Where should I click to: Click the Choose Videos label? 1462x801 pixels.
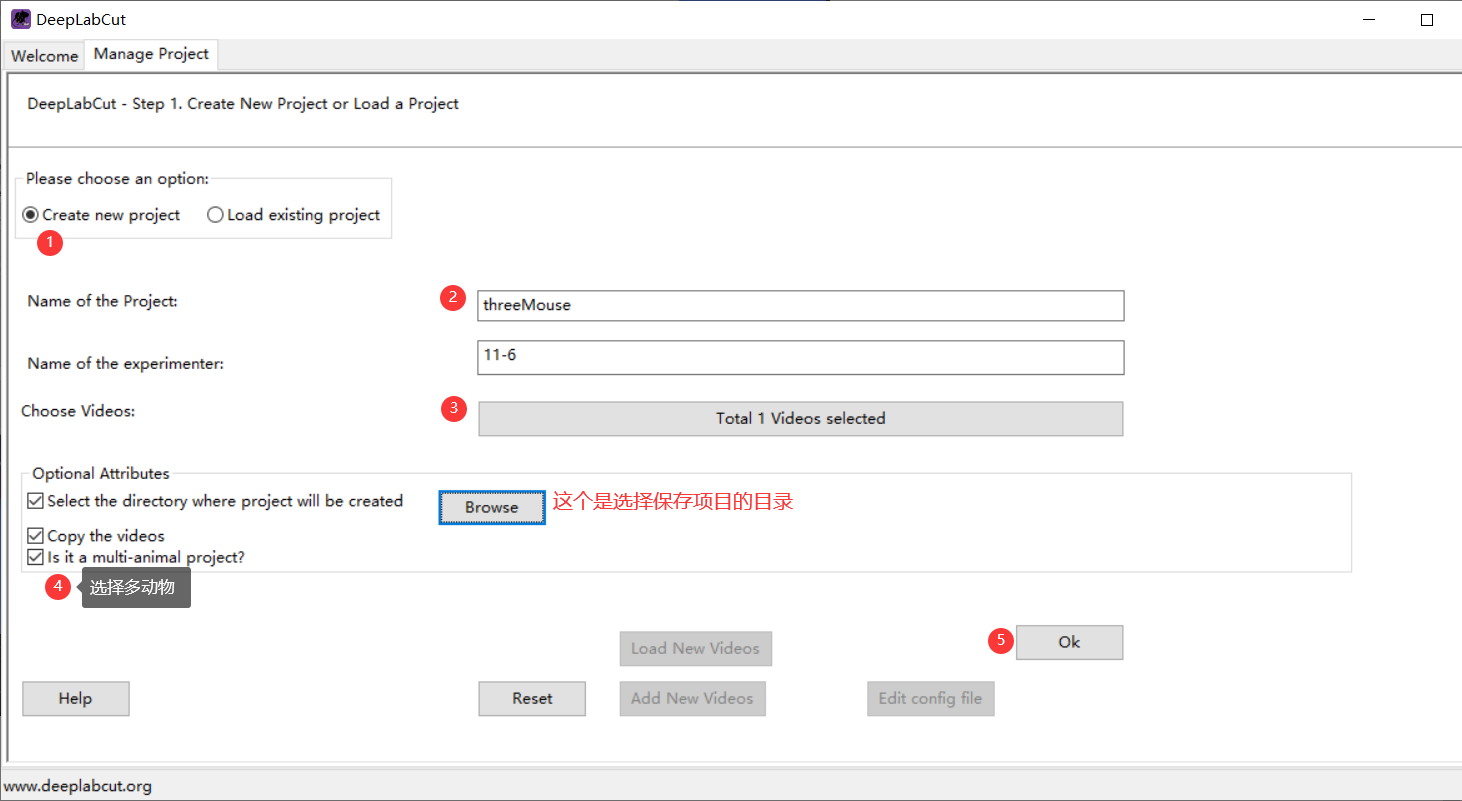[x=78, y=411]
